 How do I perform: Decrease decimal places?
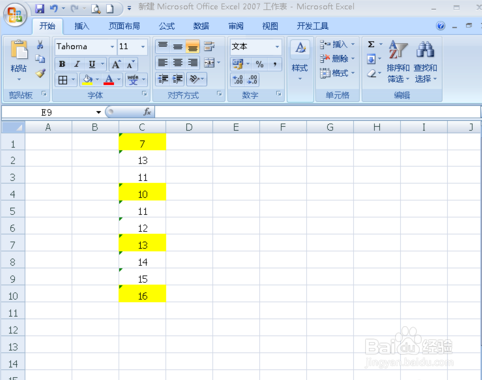253,79
